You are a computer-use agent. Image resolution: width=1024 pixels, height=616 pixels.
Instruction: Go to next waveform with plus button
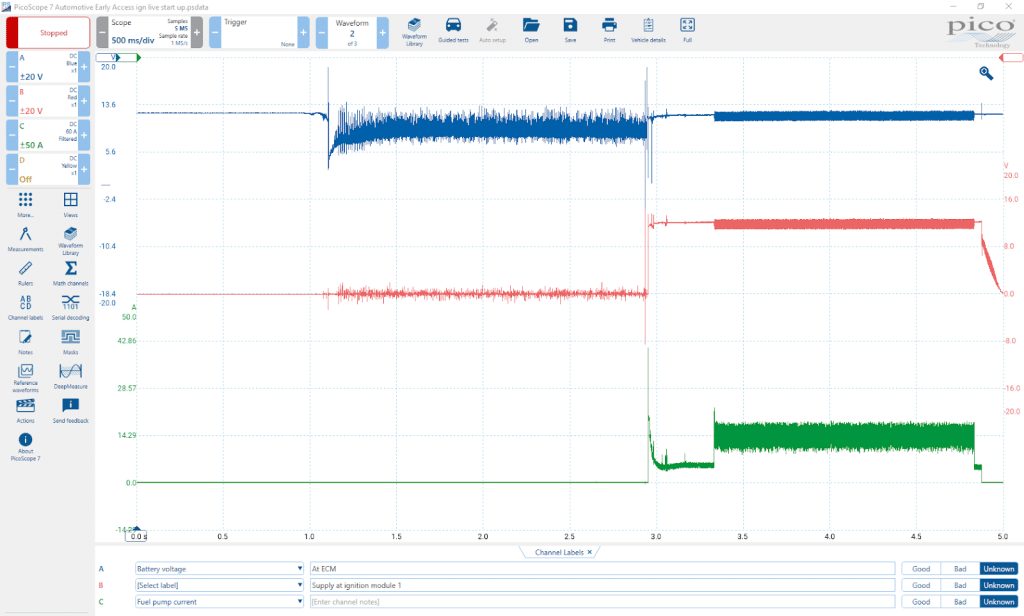point(383,32)
